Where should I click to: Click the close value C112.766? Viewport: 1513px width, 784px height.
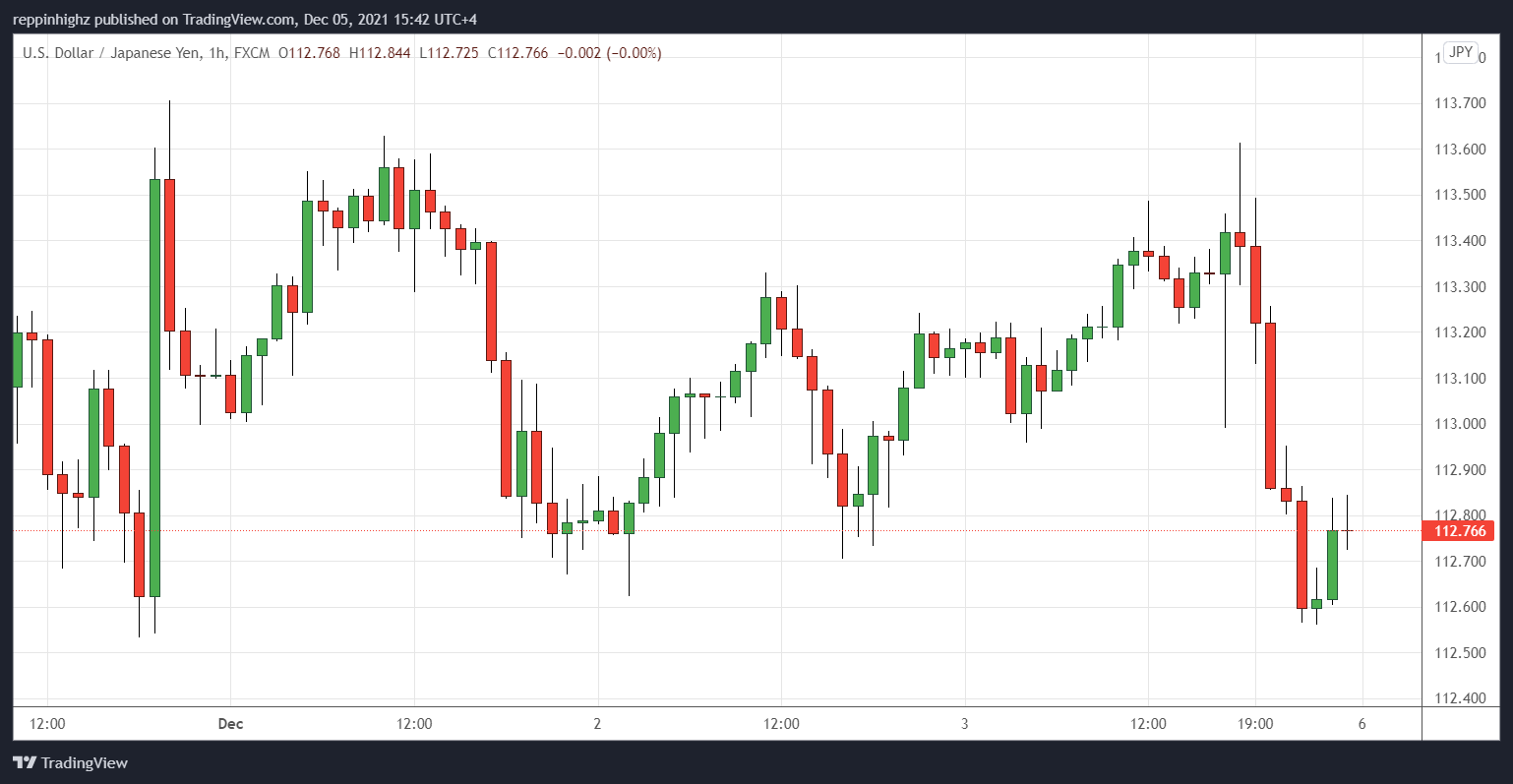(518, 53)
